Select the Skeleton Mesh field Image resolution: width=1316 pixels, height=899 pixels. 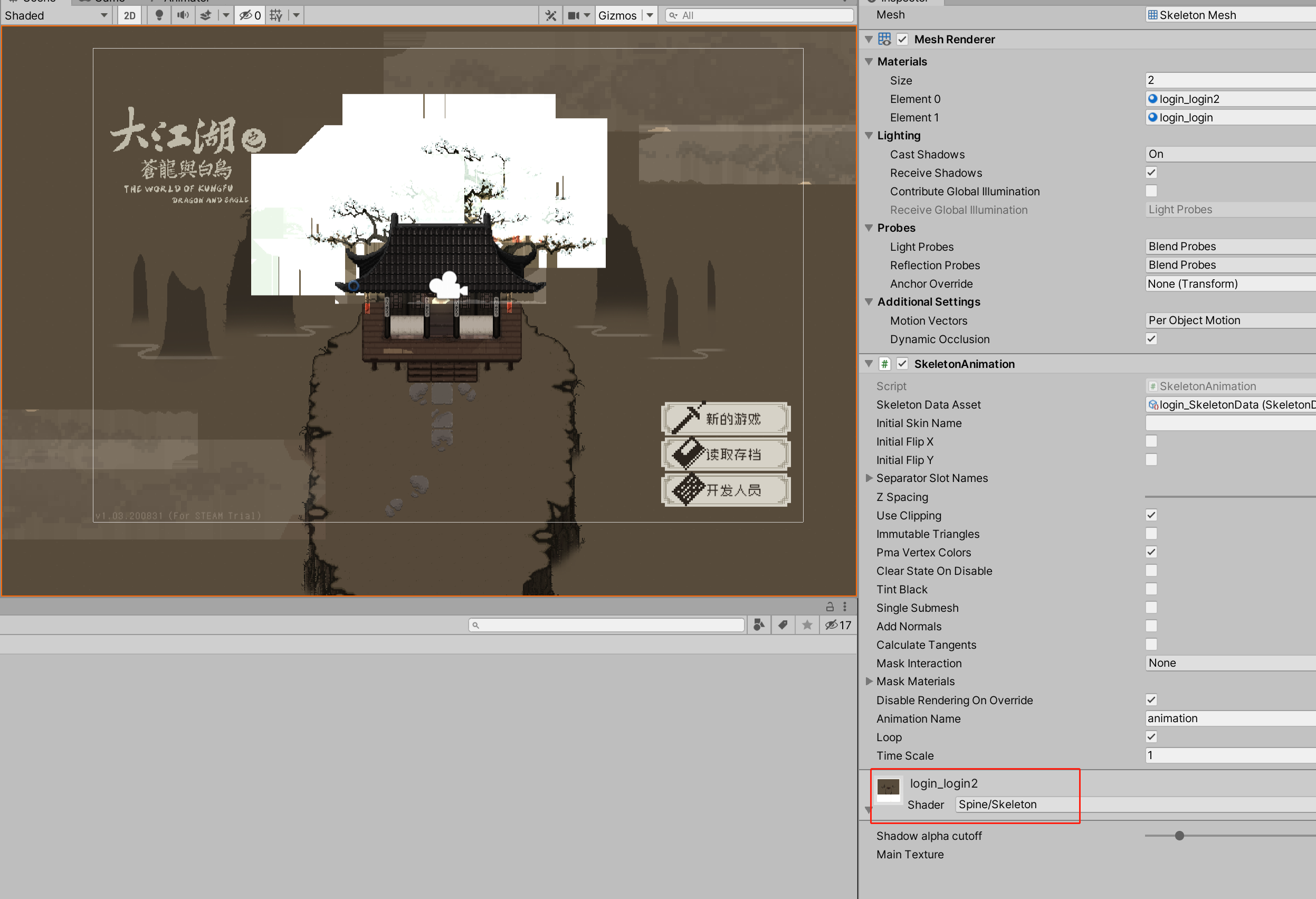(1230, 15)
